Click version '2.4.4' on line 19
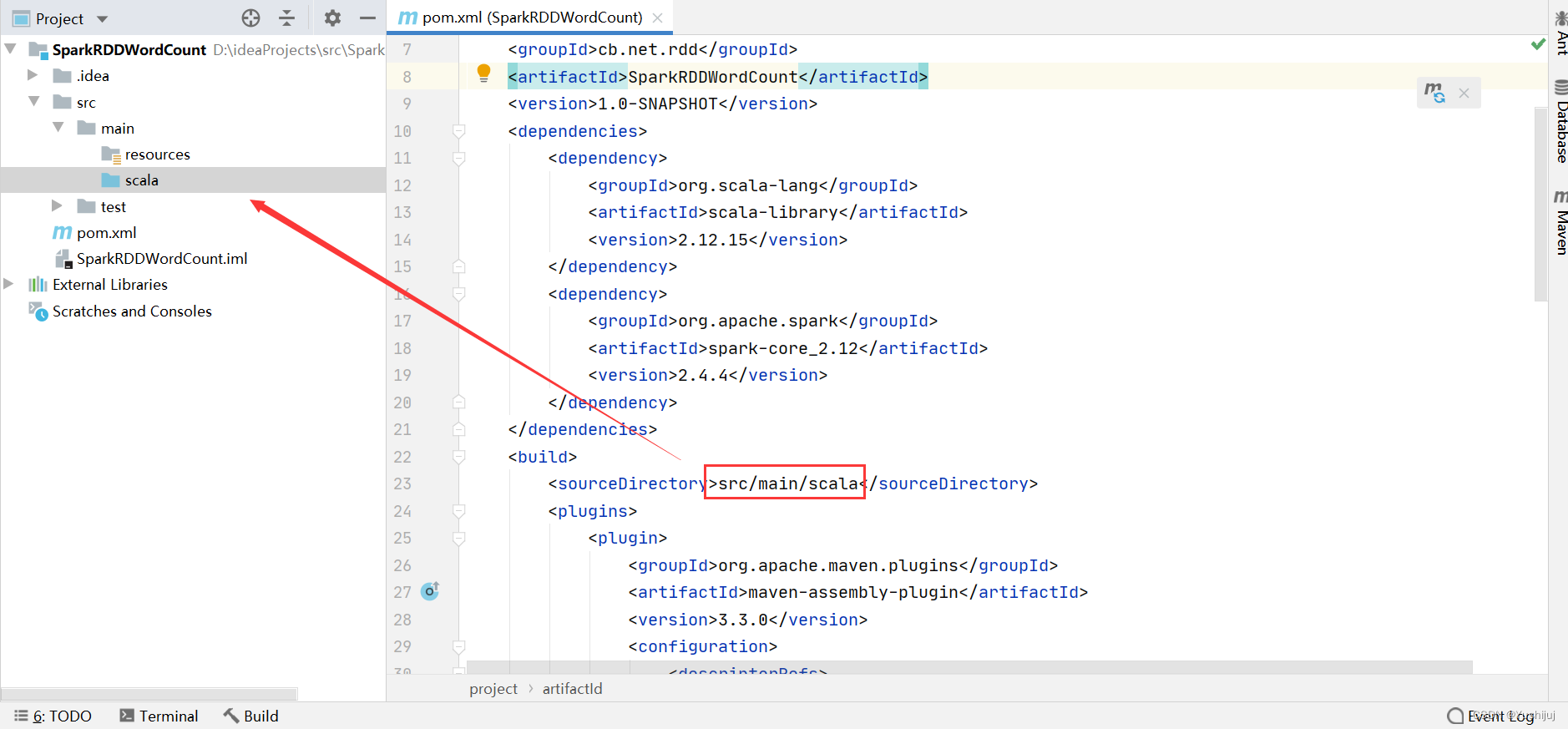 (703, 375)
